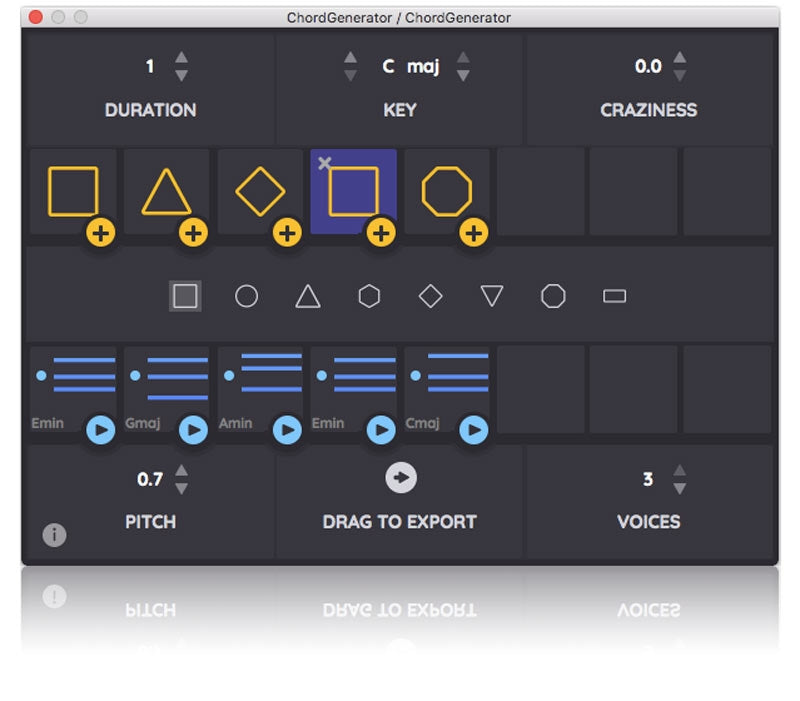Decrease Pitch with the down arrow
The width and height of the screenshot is (800, 701).
coord(181,489)
